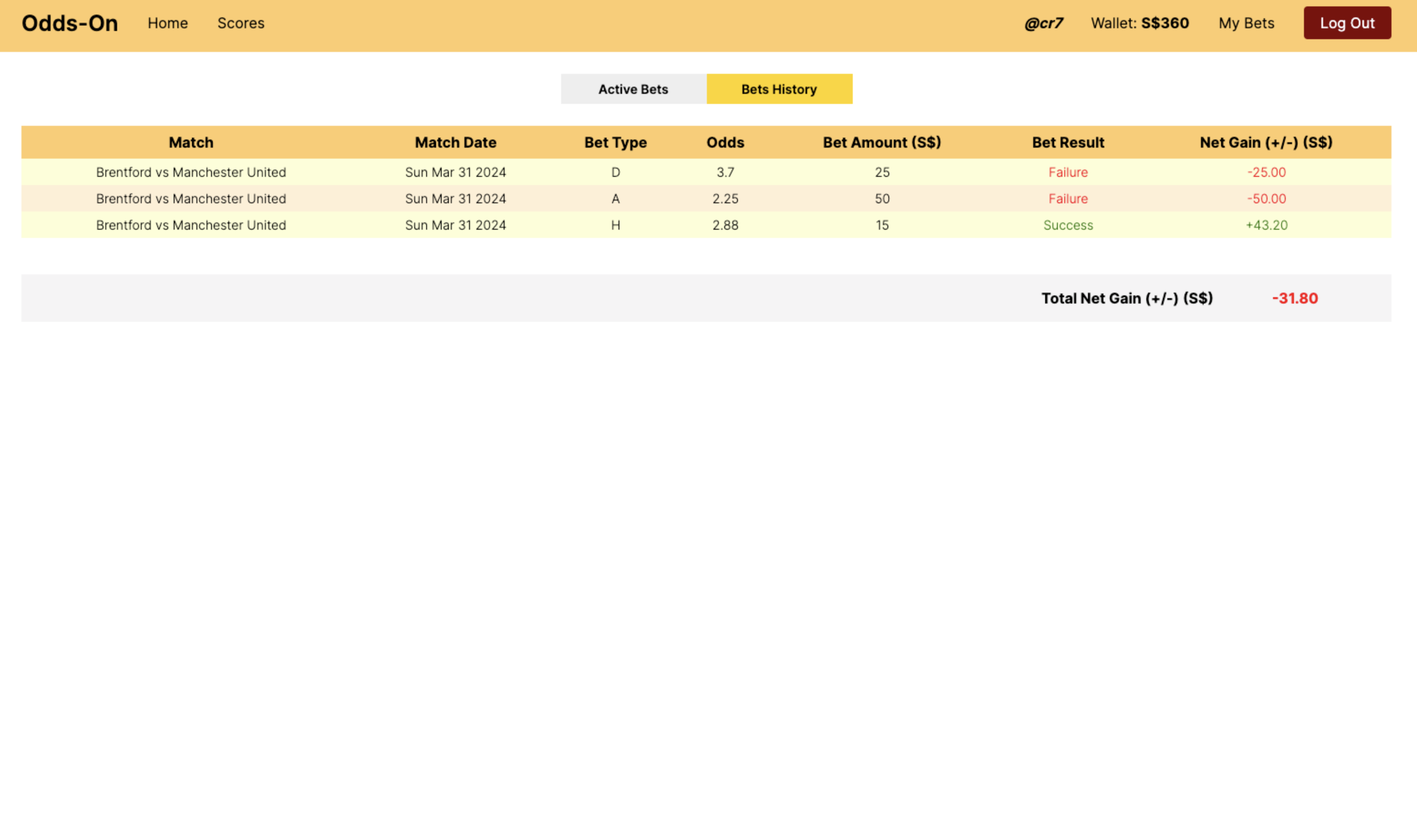Go to the Scores page
The height and width of the screenshot is (840, 1417).
(x=241, y=23)
